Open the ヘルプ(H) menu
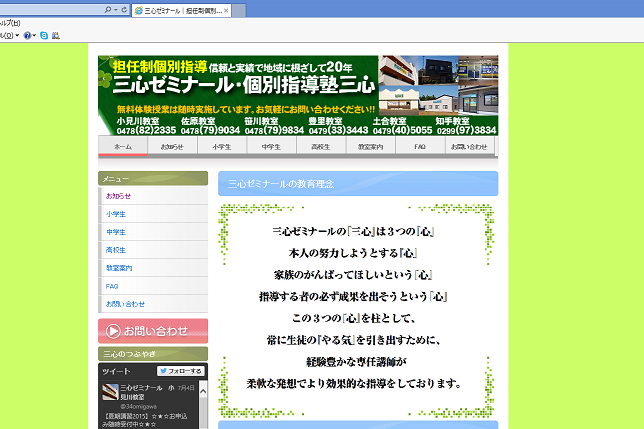 (10, 23)
